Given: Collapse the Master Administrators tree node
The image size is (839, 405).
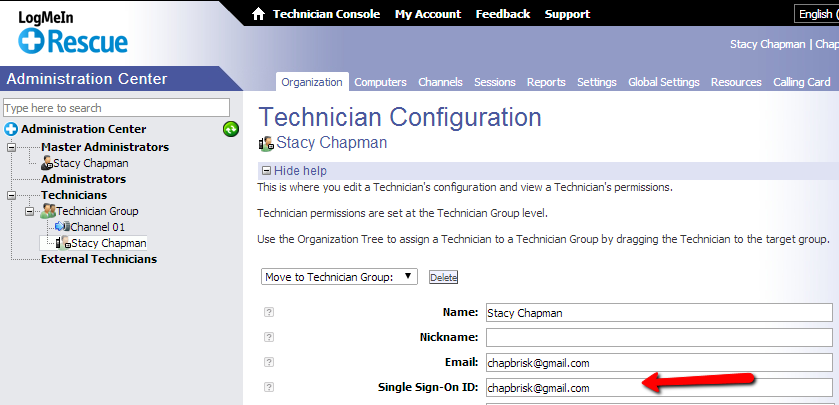Looking at the screenshot, I should click(11, 147).
